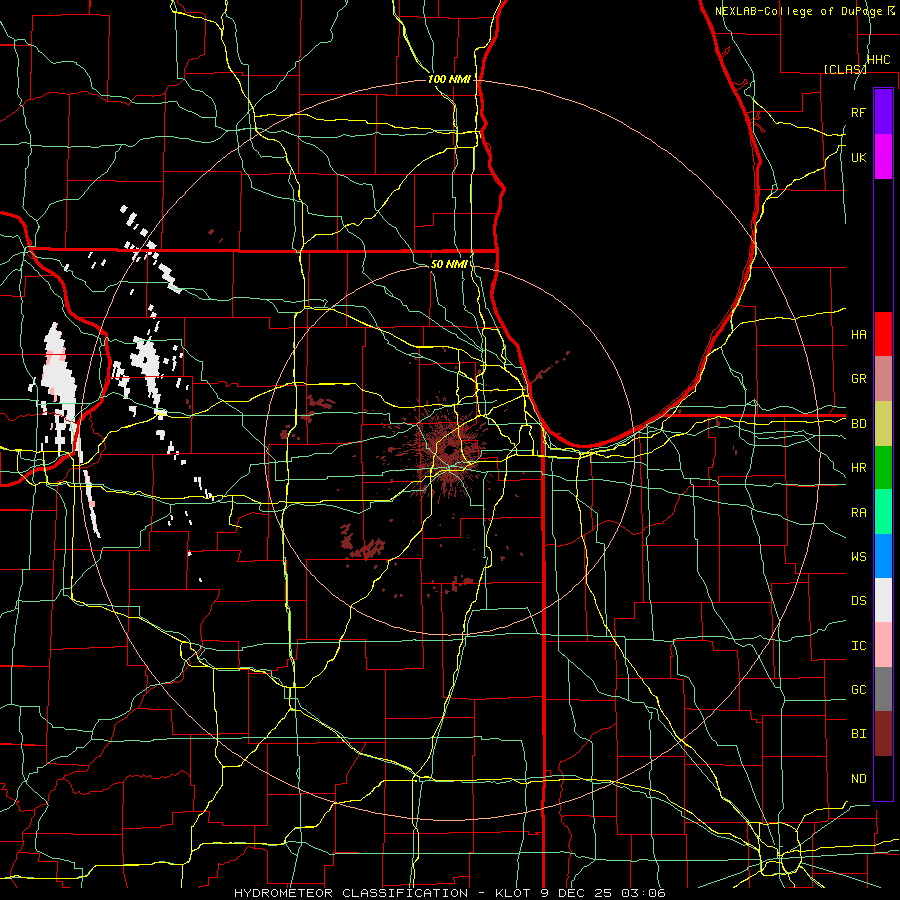Click the purple RF color swatch in legend
Screen dimensions: 900x900
[883, 112]
